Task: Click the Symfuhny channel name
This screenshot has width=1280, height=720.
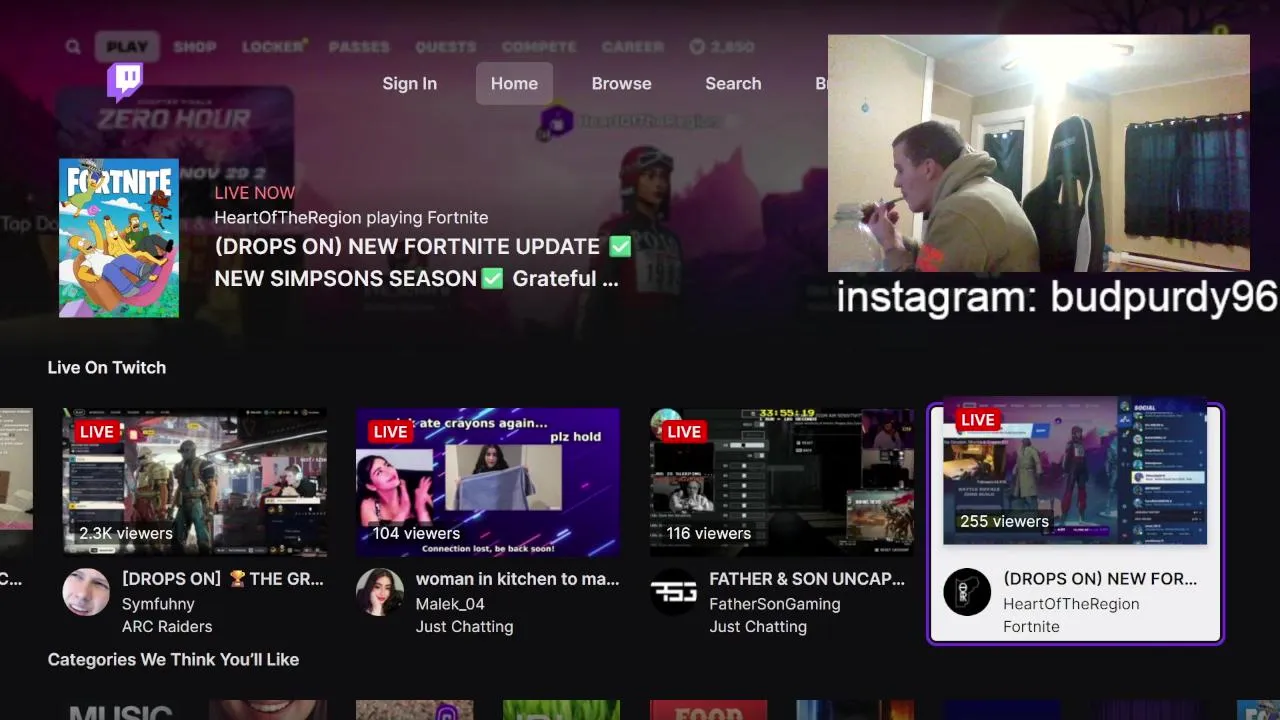Action: click(158, 604)
